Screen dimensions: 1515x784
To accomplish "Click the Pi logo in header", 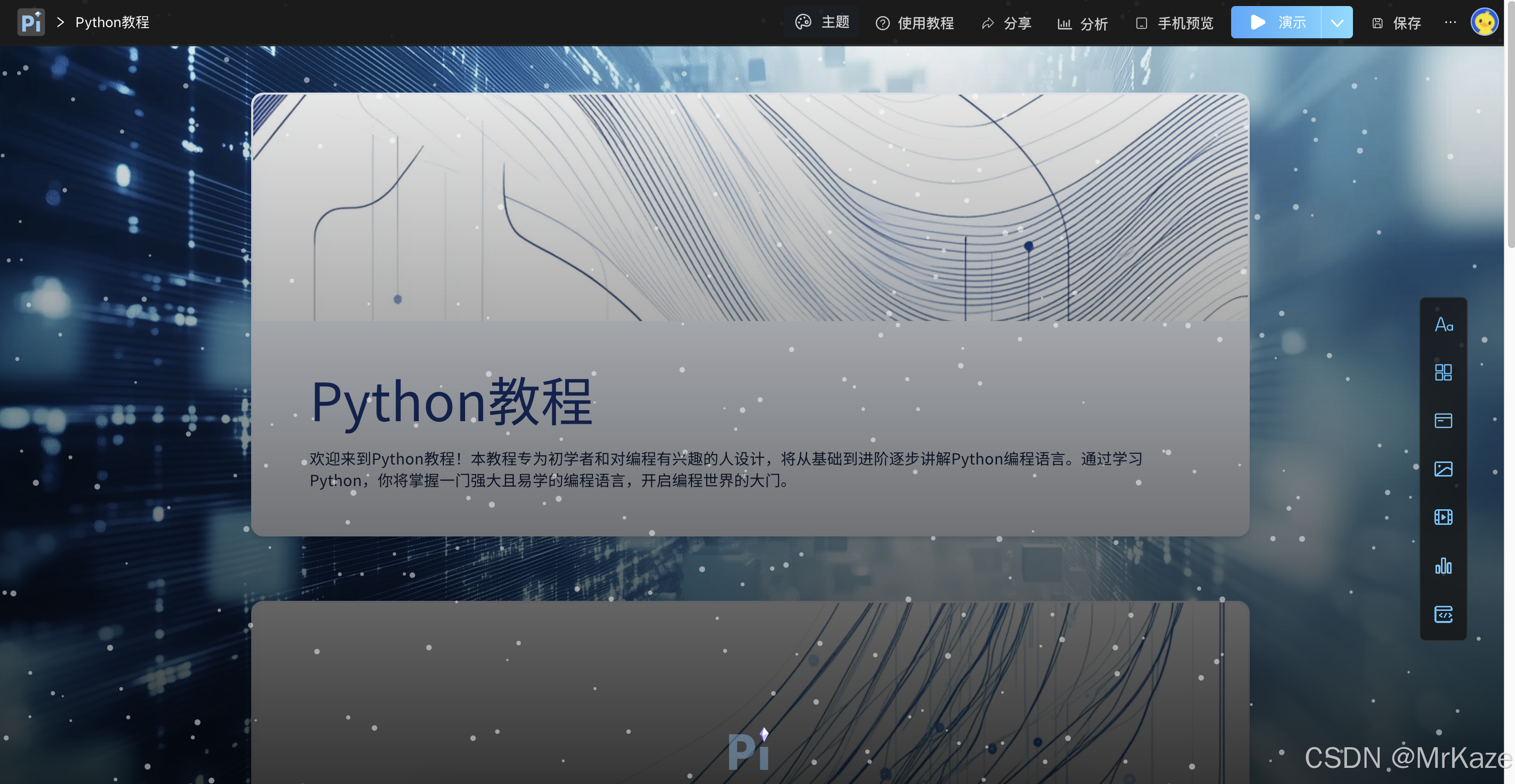I will [31, 22].
